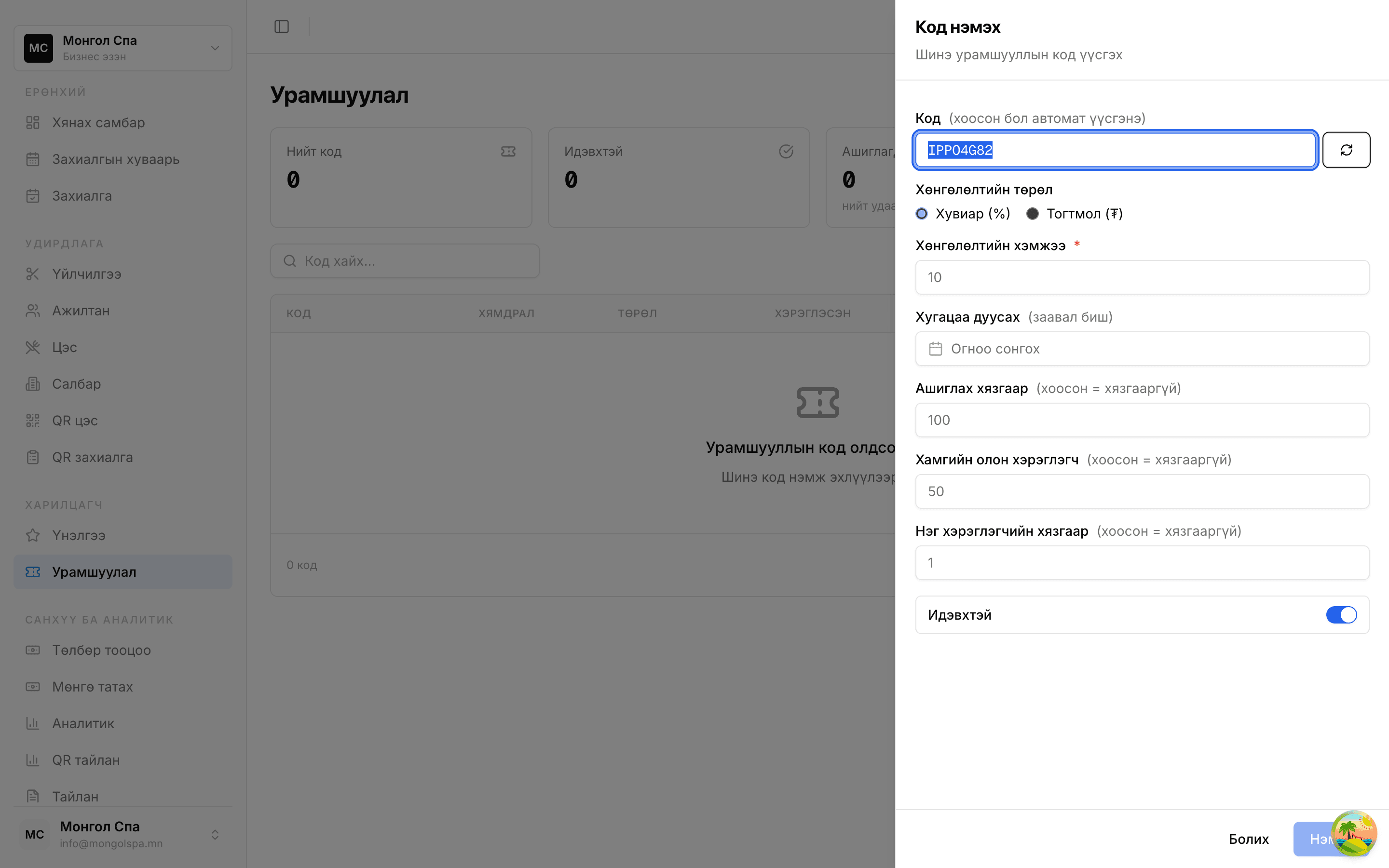Click the calendar icon in Огноо сонгох field
The height and width of the screenshot is (868, 1389).
coord(936,349)
